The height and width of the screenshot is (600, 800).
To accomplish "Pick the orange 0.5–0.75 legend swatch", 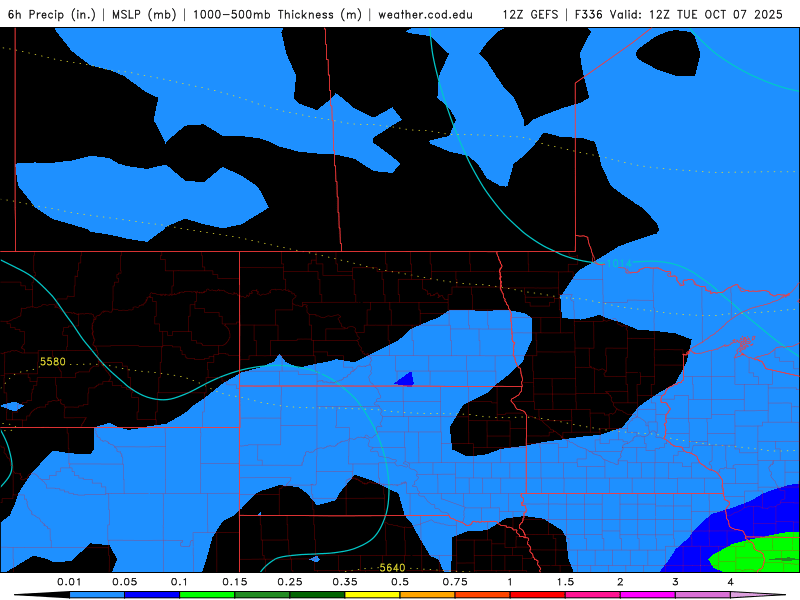I will (x=428, y=595).
